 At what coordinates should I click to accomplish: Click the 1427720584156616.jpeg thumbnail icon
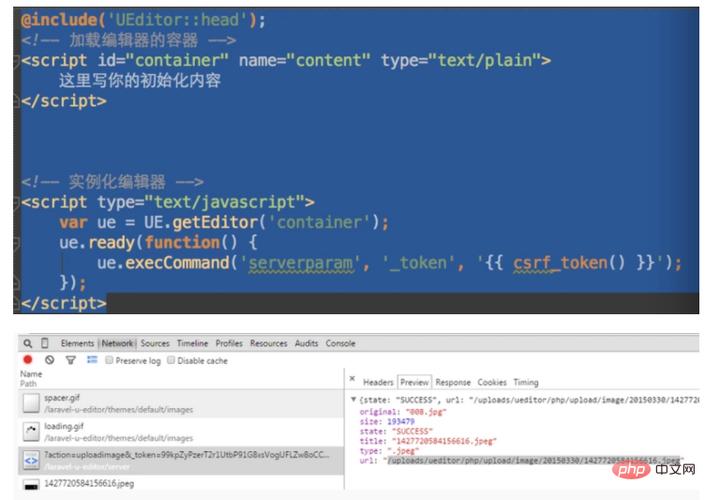point(31,486)
